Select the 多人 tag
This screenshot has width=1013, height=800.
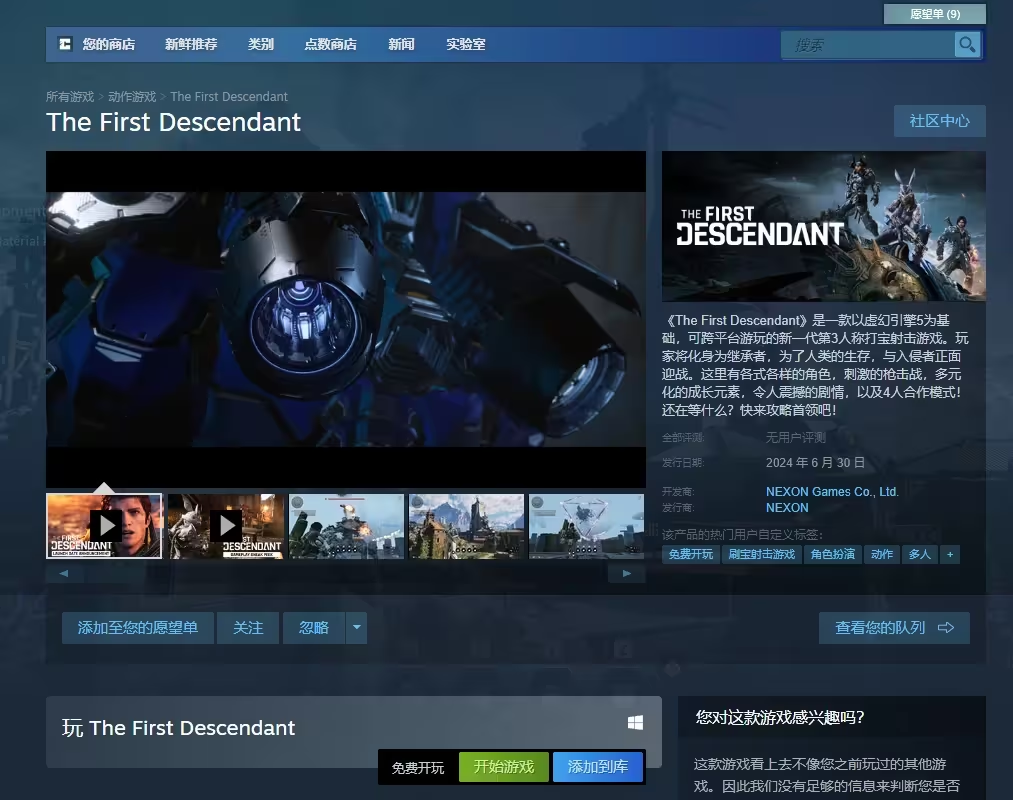tap(920, 554)
